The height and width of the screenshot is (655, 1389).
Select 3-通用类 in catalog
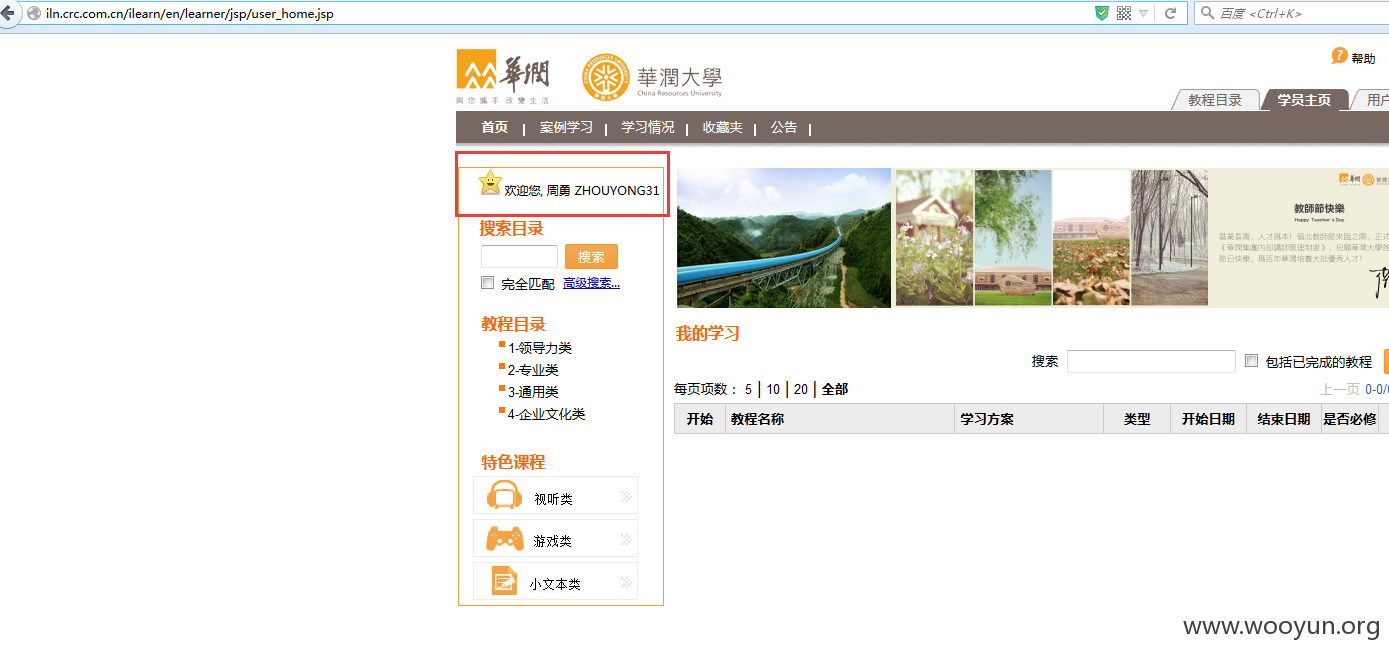click(533, 392)
